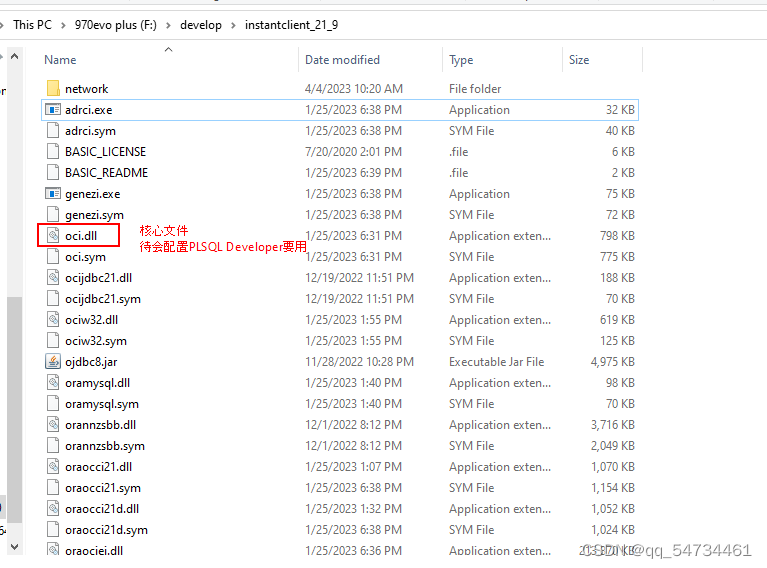Screen dimensions: 767x568
Task: Select the adrci.exe application icon
Action: click(x=53, y=110)
